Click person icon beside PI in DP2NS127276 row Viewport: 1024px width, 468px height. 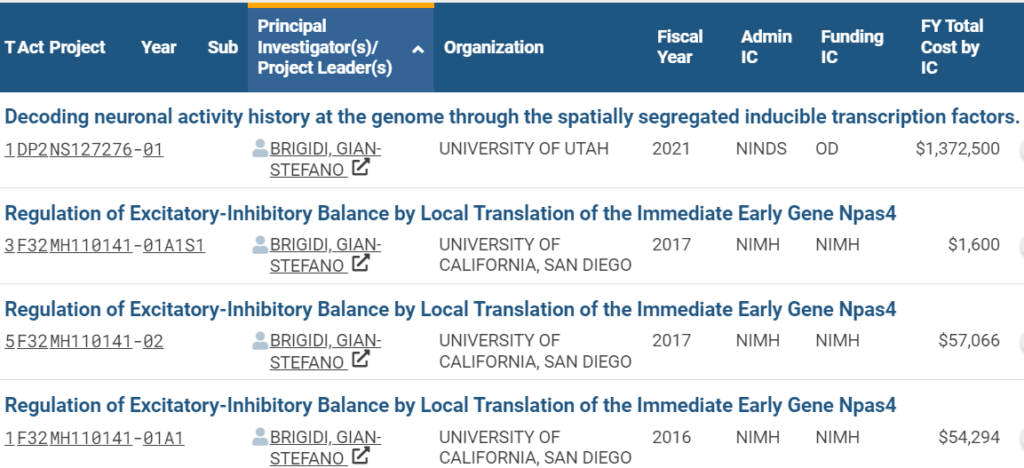coord(260,149)
